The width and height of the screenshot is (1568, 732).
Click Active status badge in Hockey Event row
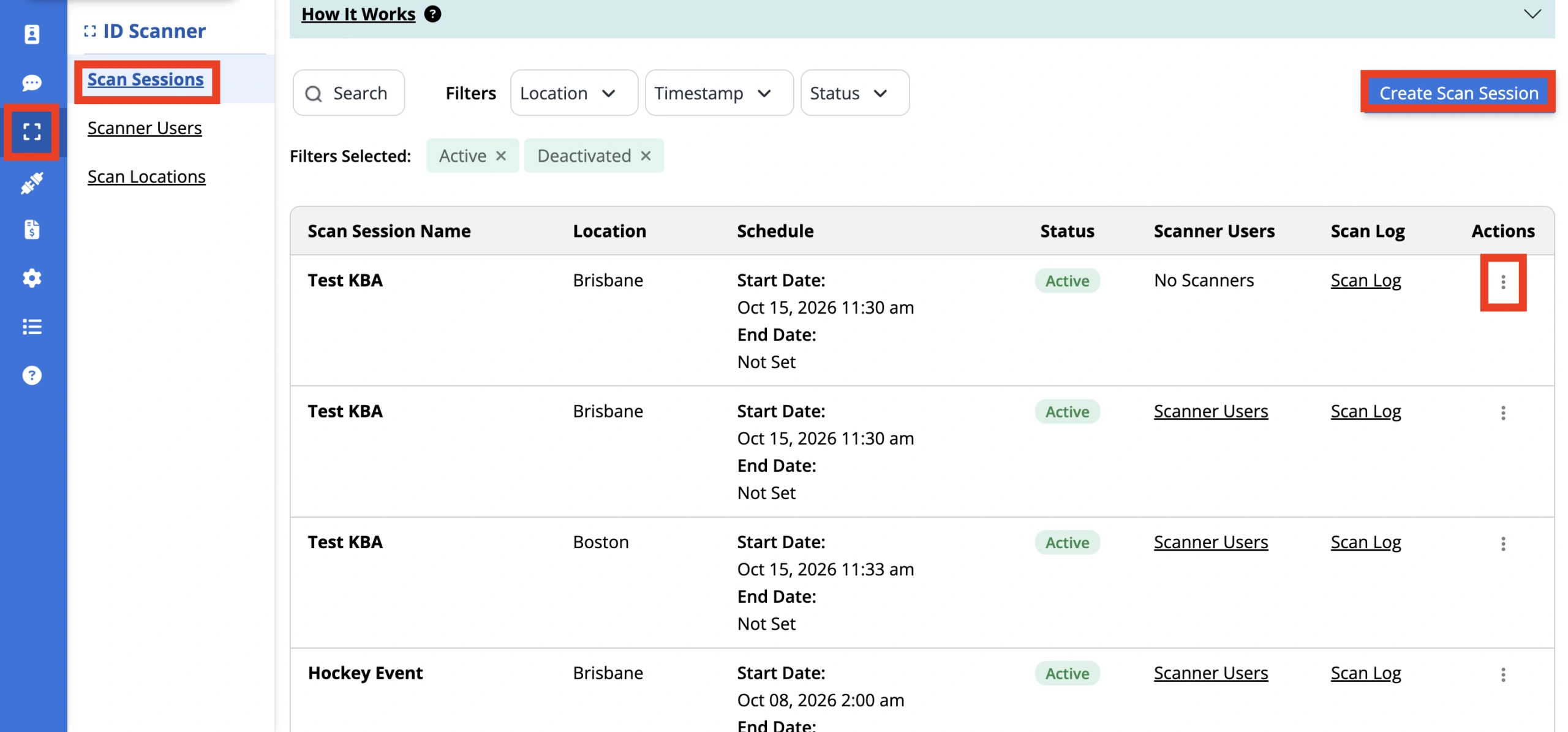1067,673
